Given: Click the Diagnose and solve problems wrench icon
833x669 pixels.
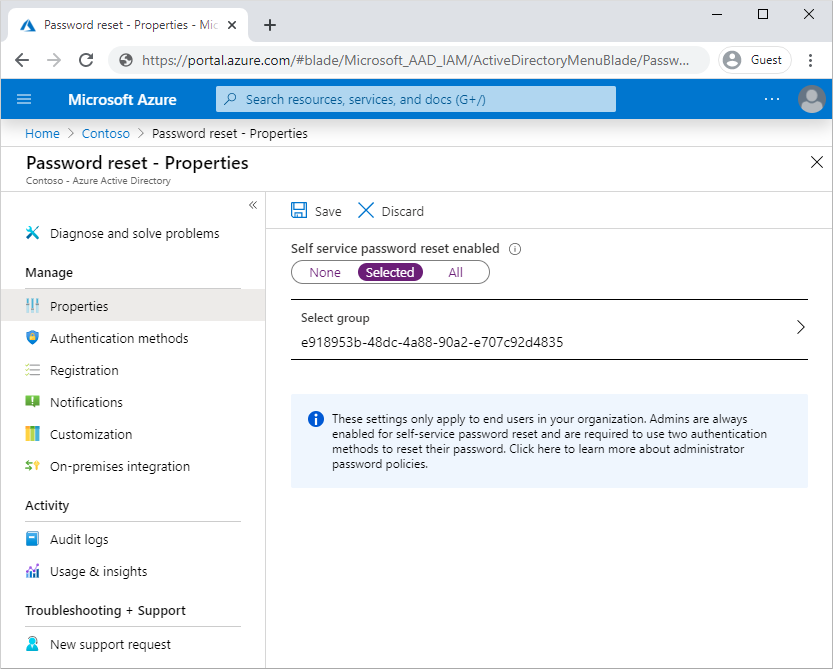Looking at the screenshot, I should pos(32,233).
